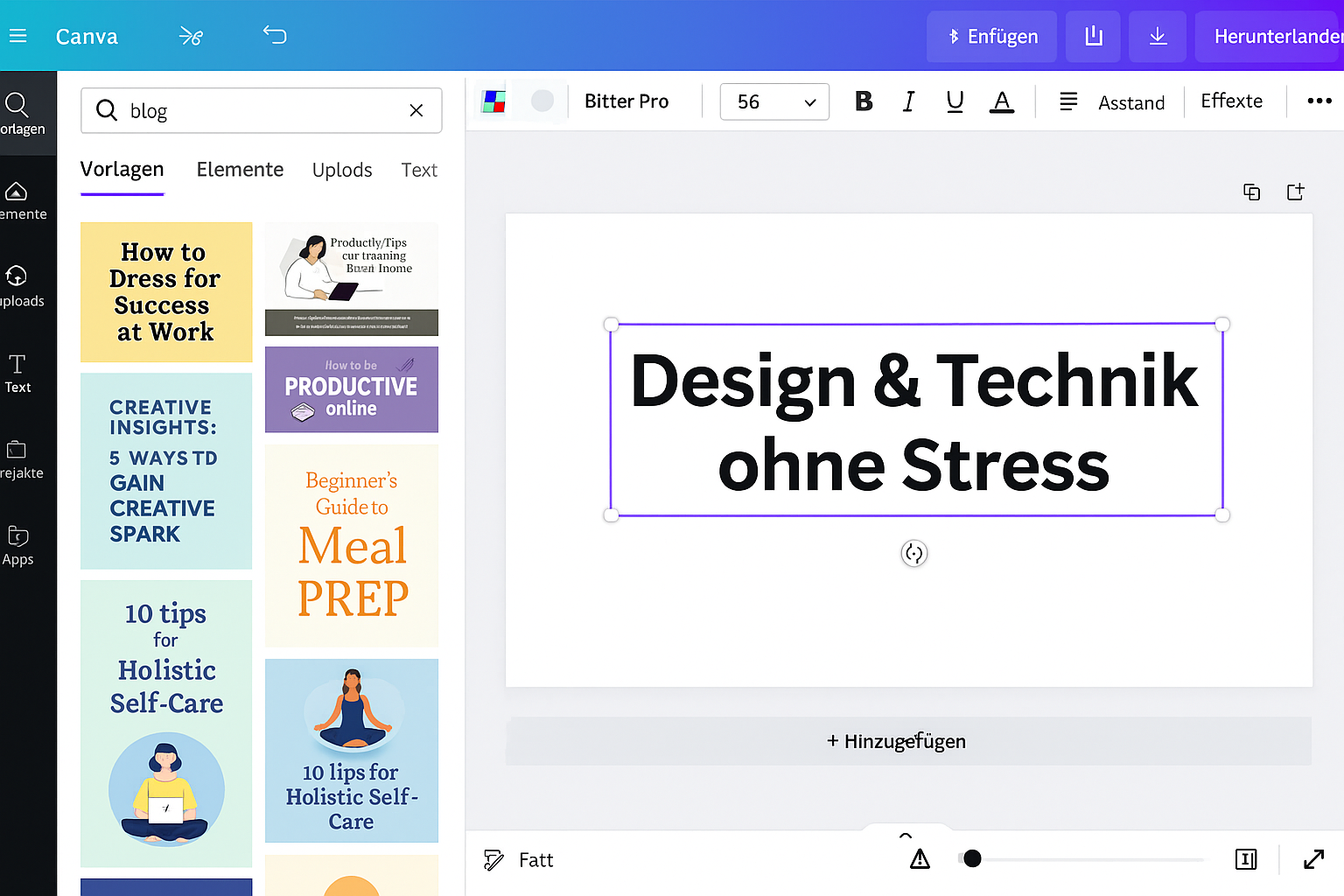Image resolution: width=1344 pixels, height=896 pixels.
Task: Open the share upload icon
Action: click(1093, 37)
